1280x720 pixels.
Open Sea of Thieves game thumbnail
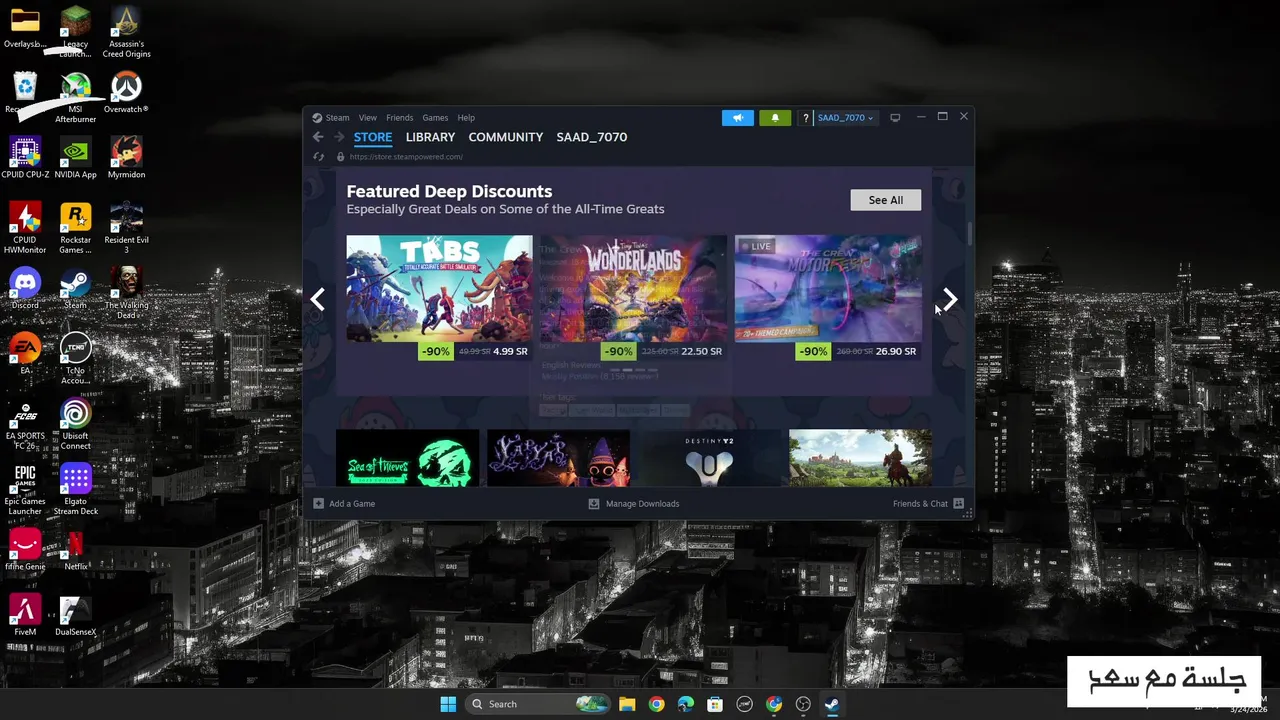[407, 458]
